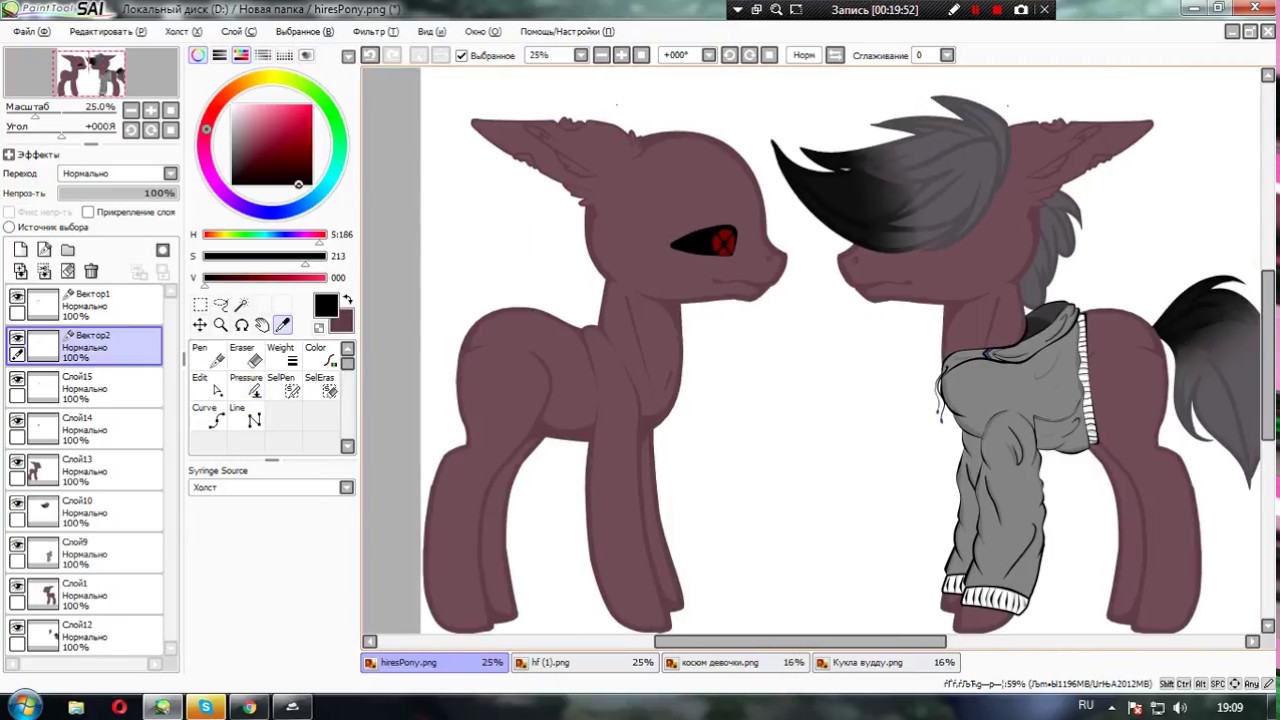1280x720 pixels.
Task: Delete the selected layer with trash icon
Action: [x=91, y=271]
